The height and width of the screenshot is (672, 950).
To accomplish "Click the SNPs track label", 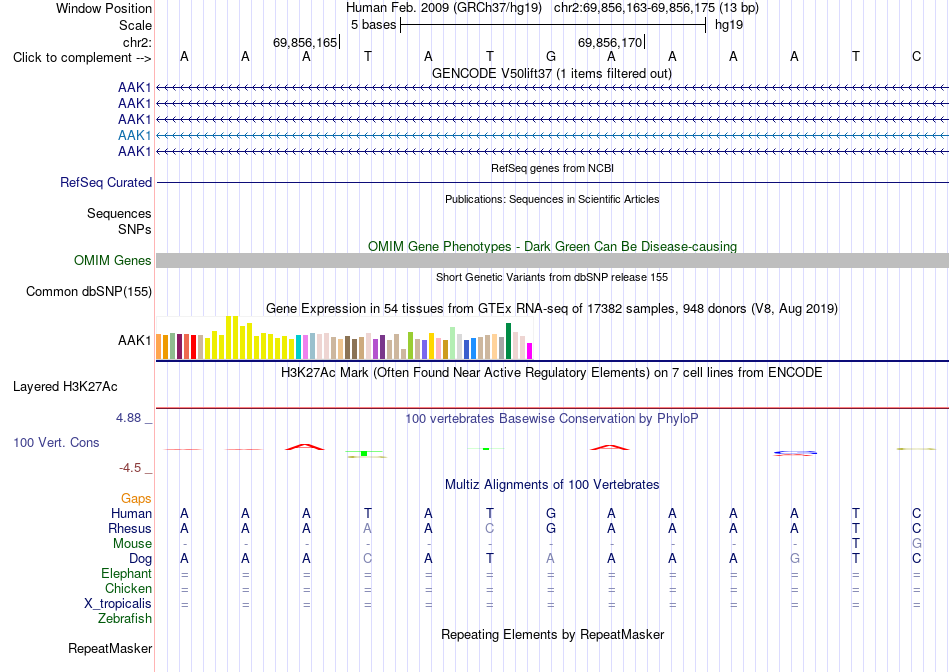I will pyautogui.click(x=135, y=229).
